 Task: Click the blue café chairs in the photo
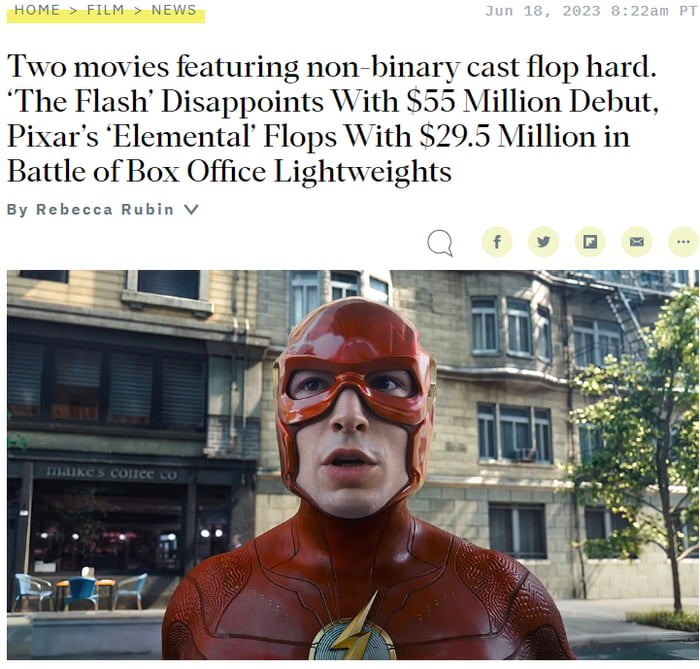80,592
